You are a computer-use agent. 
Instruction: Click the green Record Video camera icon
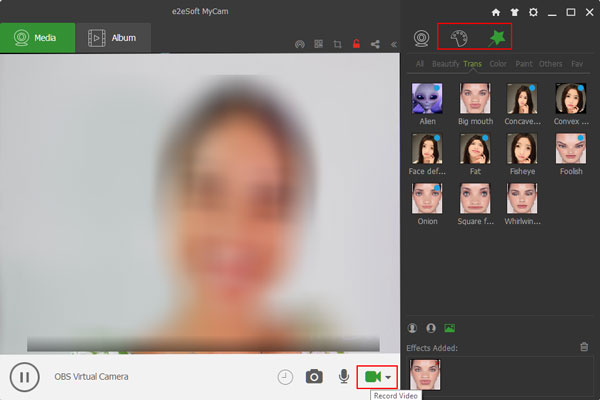pyautogui.click(x=372, y=376)
